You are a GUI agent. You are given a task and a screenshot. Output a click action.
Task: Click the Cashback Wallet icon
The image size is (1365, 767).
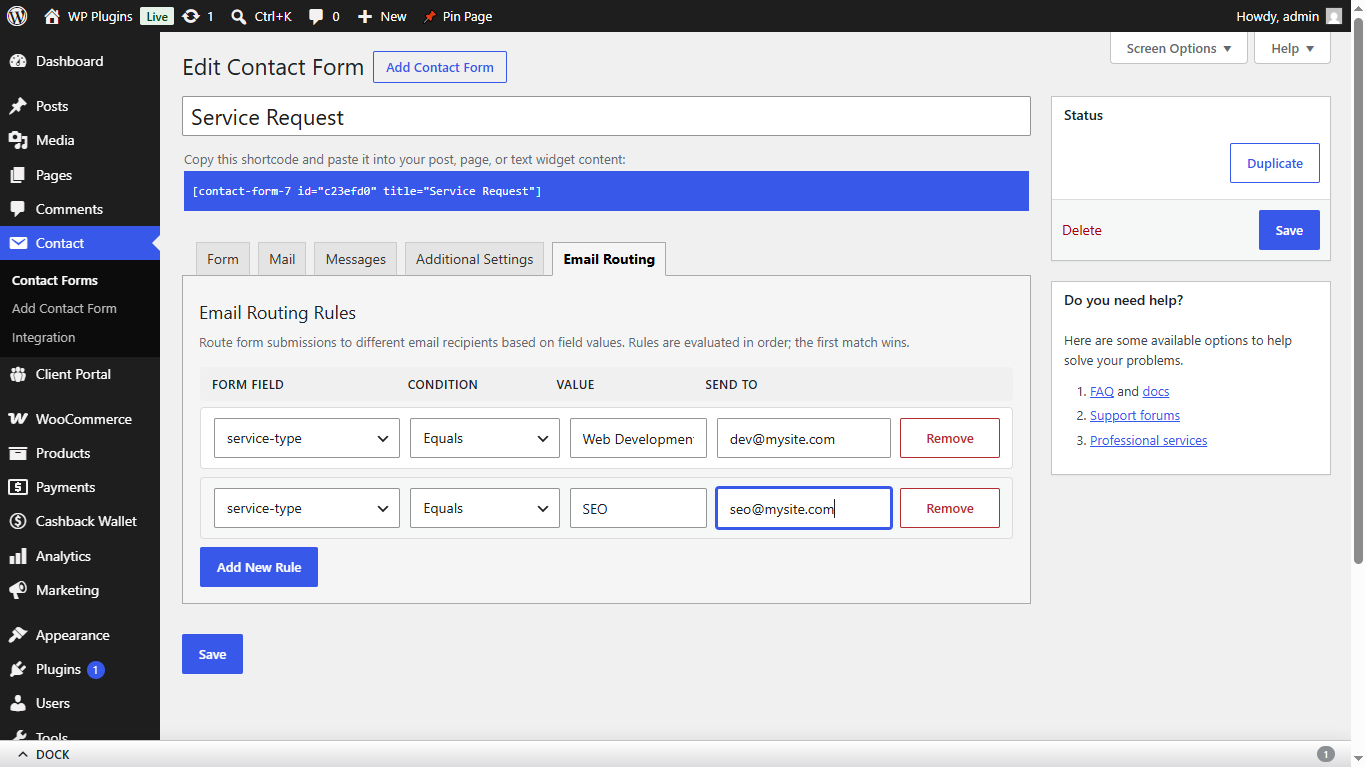18,521
